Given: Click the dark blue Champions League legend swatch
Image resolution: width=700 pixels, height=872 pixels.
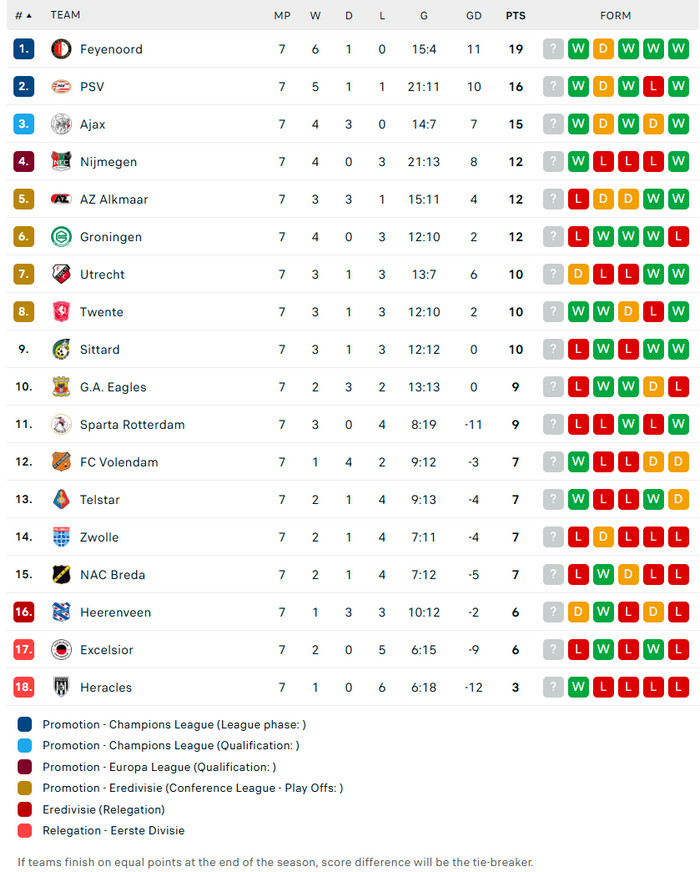Looking at the screenshot, I should click(x=25, y=724).
